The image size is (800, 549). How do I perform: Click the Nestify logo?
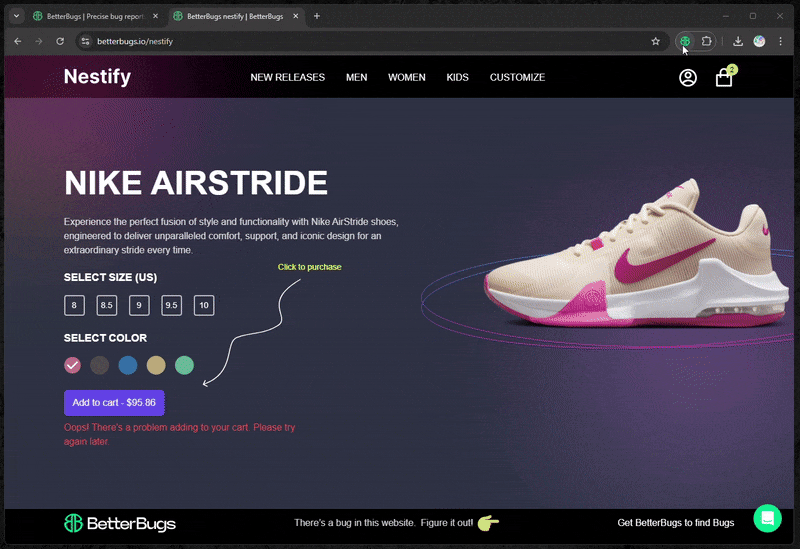[x=97, y=77]
